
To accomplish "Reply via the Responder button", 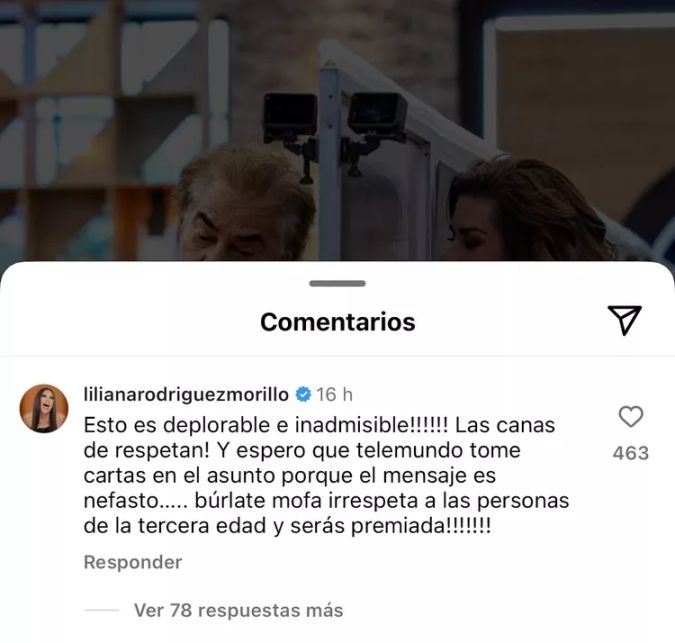I will [133, 562].
